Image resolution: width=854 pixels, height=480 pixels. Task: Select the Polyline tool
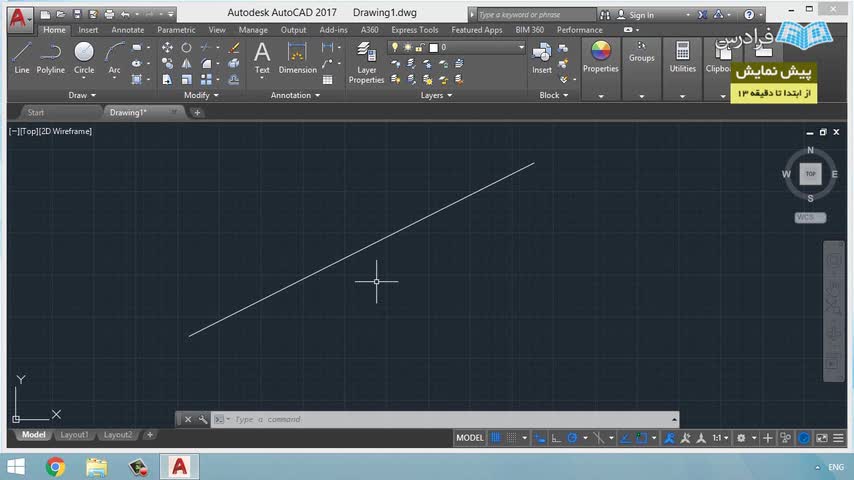pos(51,58)
